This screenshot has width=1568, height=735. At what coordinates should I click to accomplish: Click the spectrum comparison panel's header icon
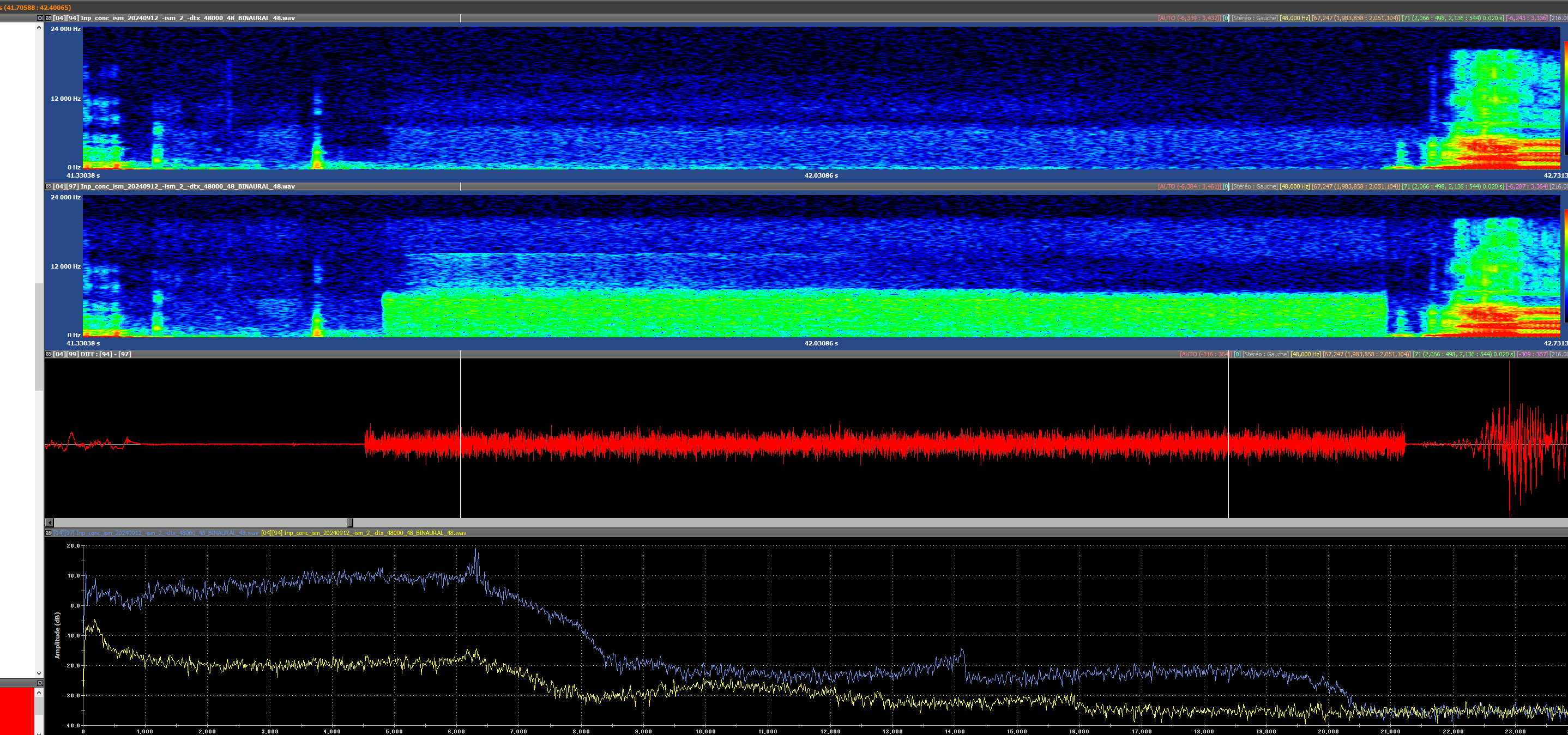coord(48,533)
